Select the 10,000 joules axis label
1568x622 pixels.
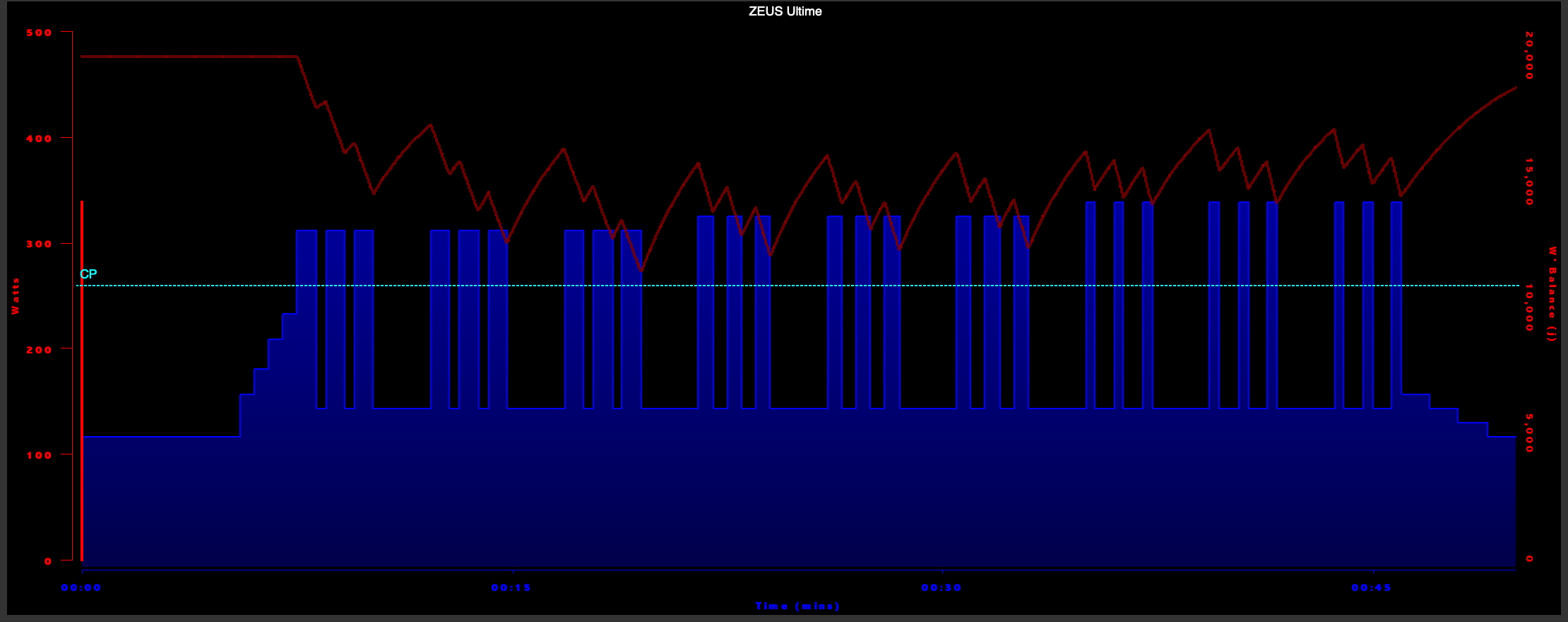click(1529, 307)
